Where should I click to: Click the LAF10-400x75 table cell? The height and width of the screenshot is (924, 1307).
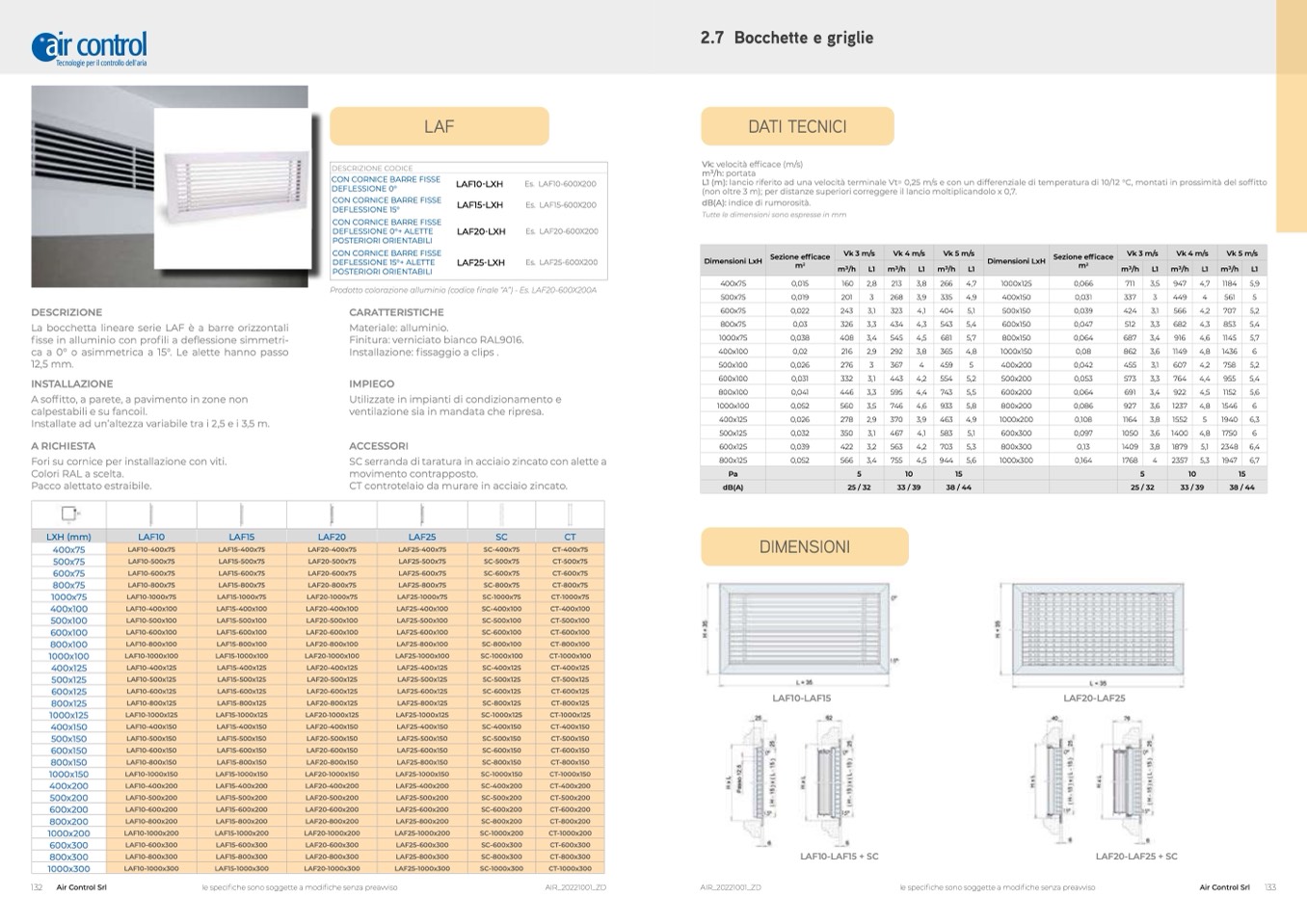click(151, 549)
